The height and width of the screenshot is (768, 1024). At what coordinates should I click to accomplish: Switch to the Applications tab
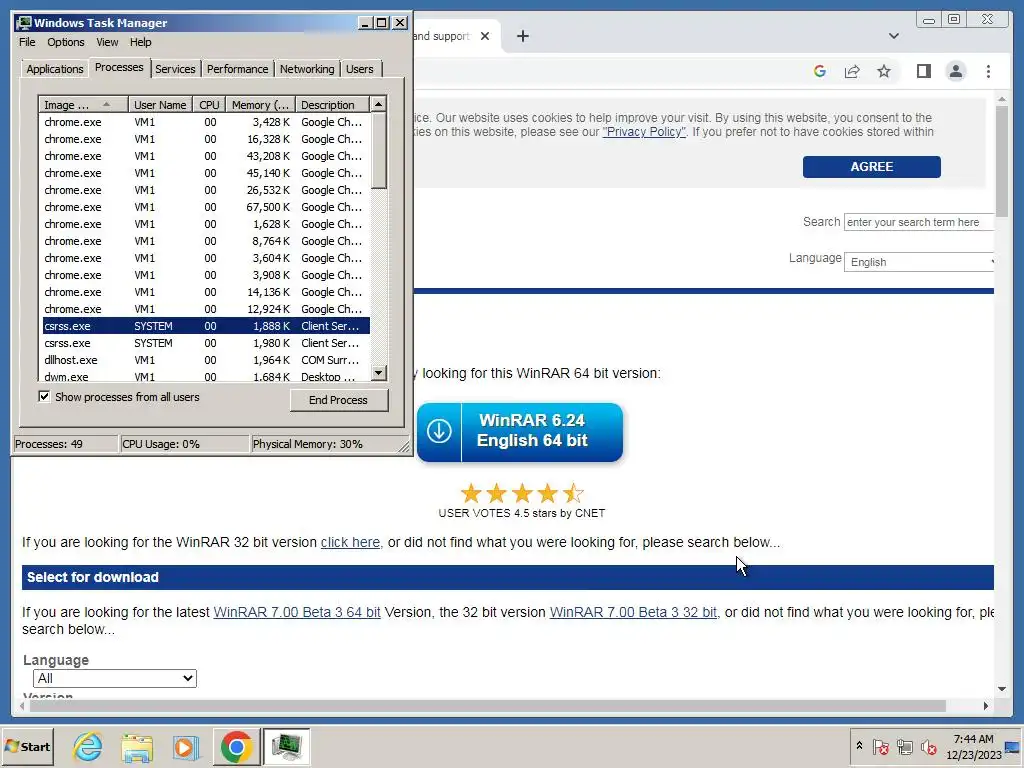point(55,69)
